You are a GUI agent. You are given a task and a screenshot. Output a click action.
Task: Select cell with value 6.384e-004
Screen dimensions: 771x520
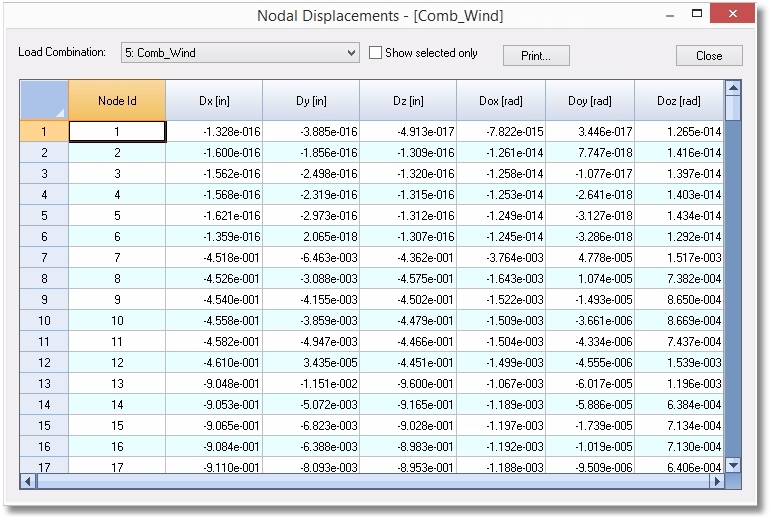pyautogui.click(x=679, y=404)
